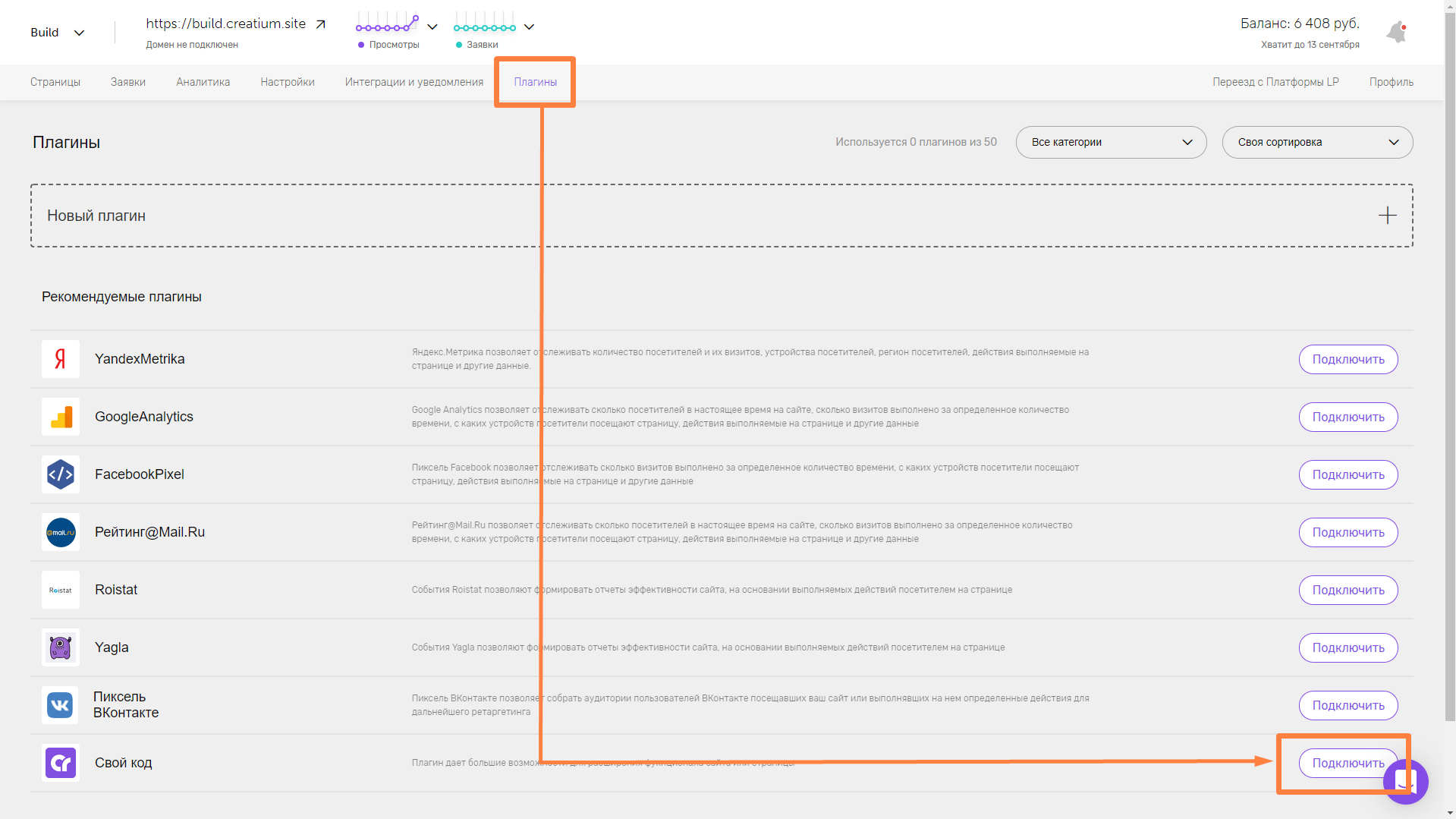Click the Рейтинг@Mail.Ru logo icon
The image size is (1456, 819).
61,532
